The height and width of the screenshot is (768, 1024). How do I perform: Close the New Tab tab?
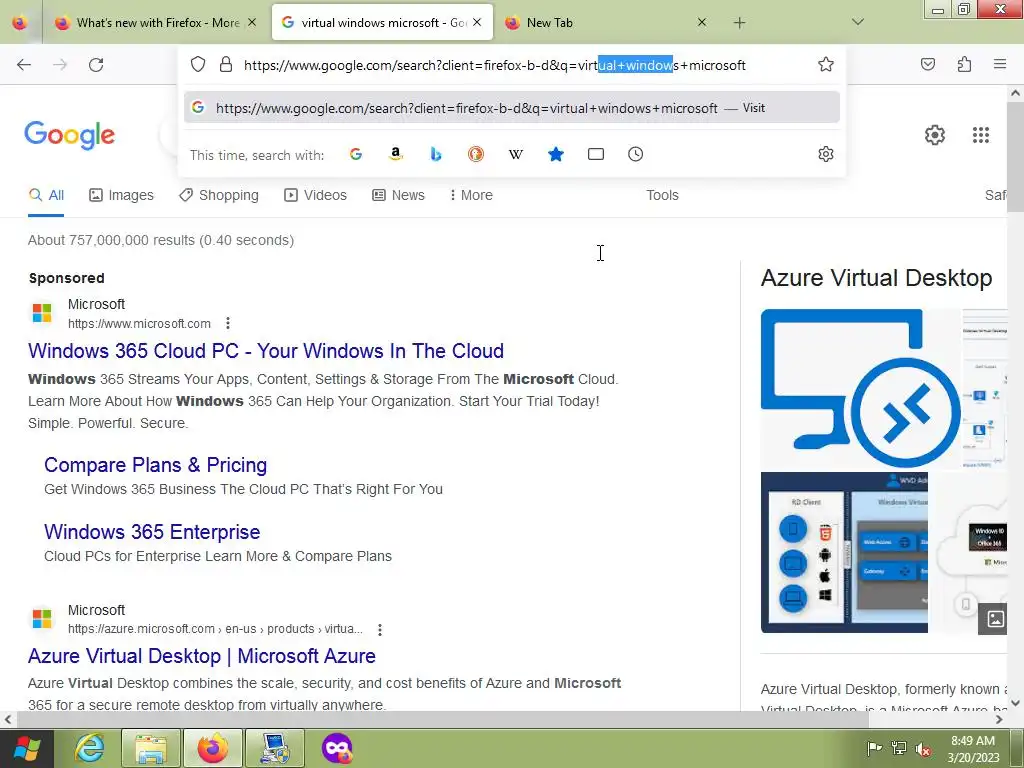701,22
